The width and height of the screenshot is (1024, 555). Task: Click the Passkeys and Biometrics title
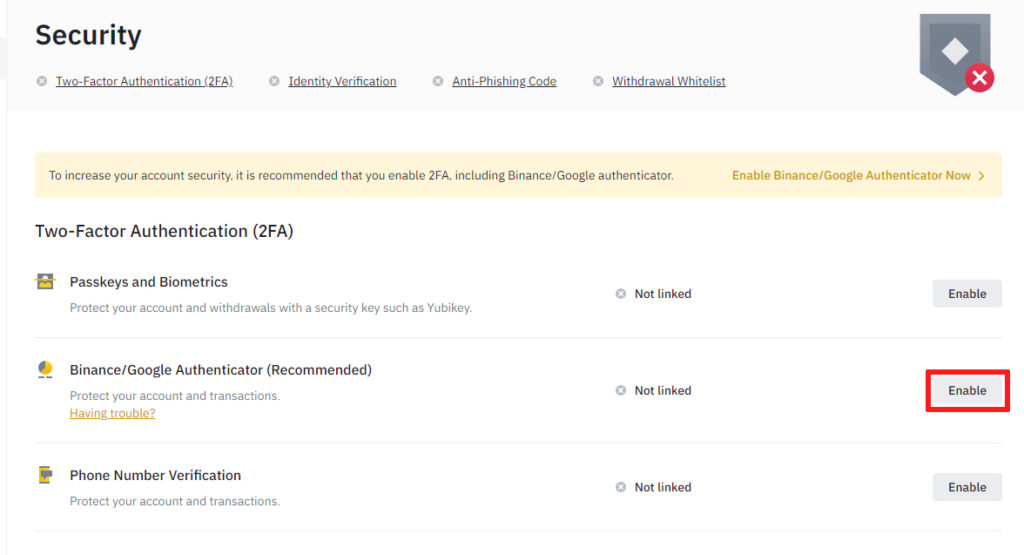coord(149,282)
